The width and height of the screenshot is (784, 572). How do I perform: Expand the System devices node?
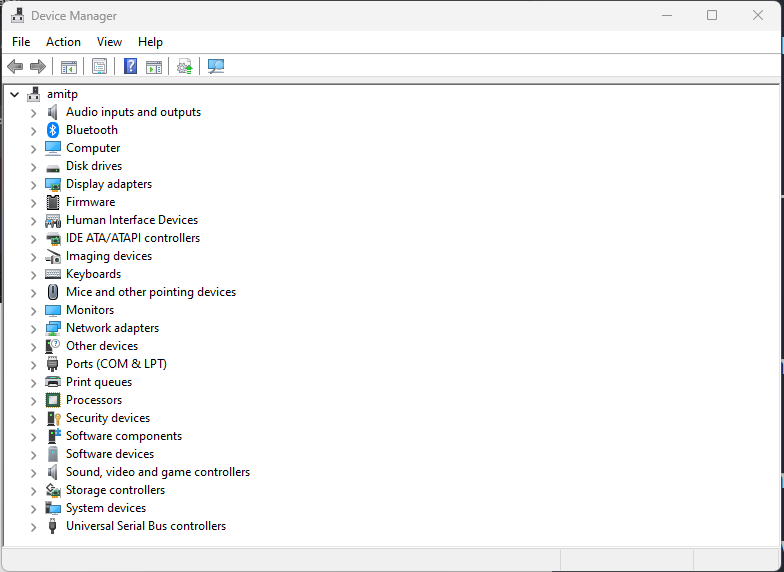point(34,509)
